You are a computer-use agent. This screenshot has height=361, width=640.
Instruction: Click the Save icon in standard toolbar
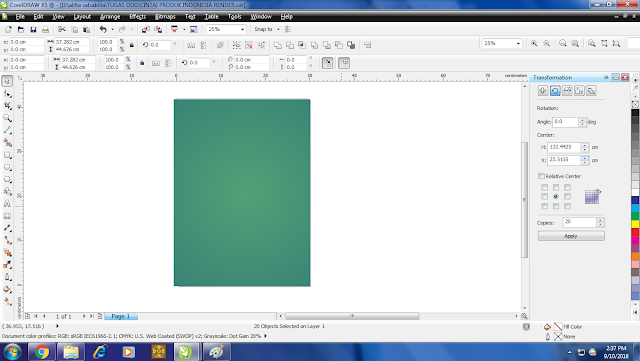tap(33, 29)
